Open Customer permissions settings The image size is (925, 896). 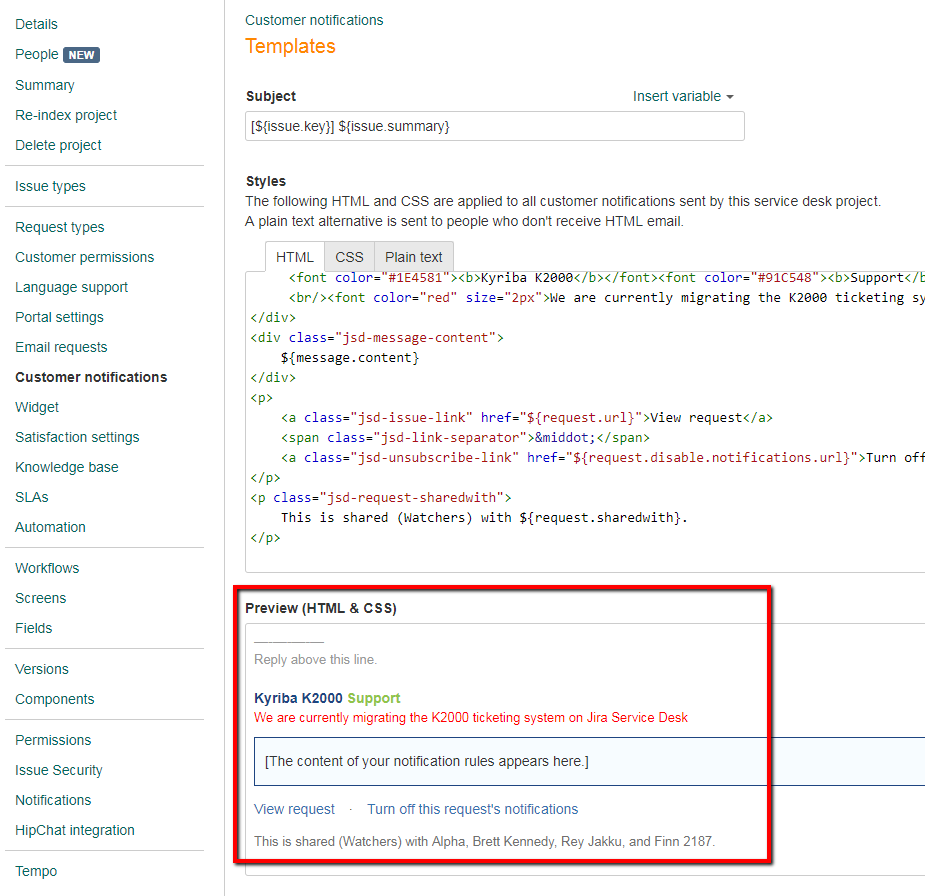[84, 257]
